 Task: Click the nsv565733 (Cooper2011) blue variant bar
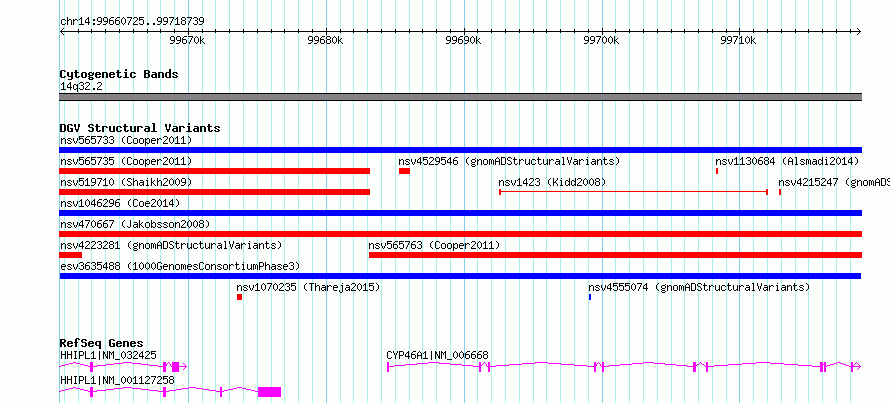pos(460,150)
